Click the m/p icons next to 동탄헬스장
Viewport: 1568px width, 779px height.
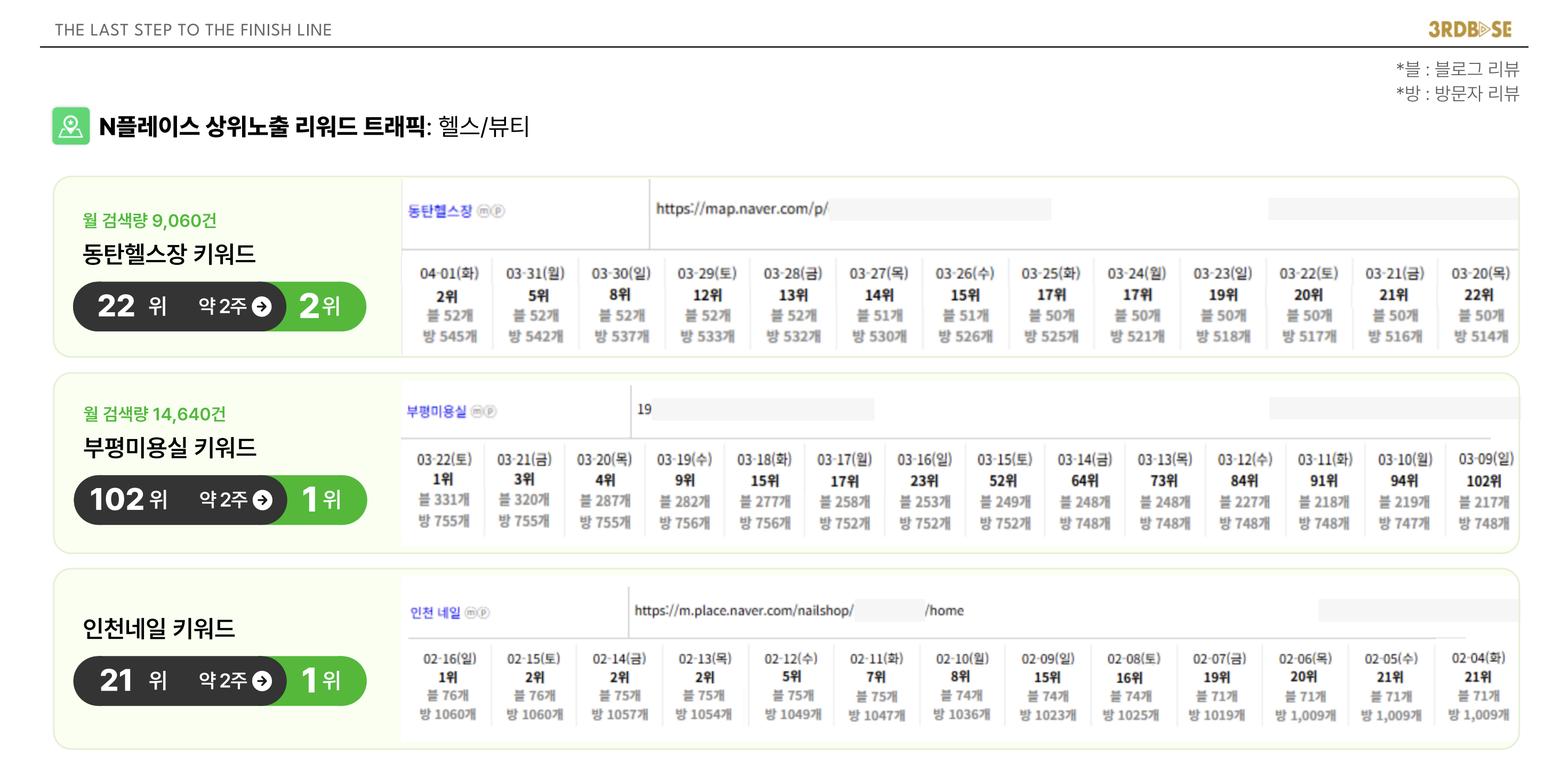point(490,211)
